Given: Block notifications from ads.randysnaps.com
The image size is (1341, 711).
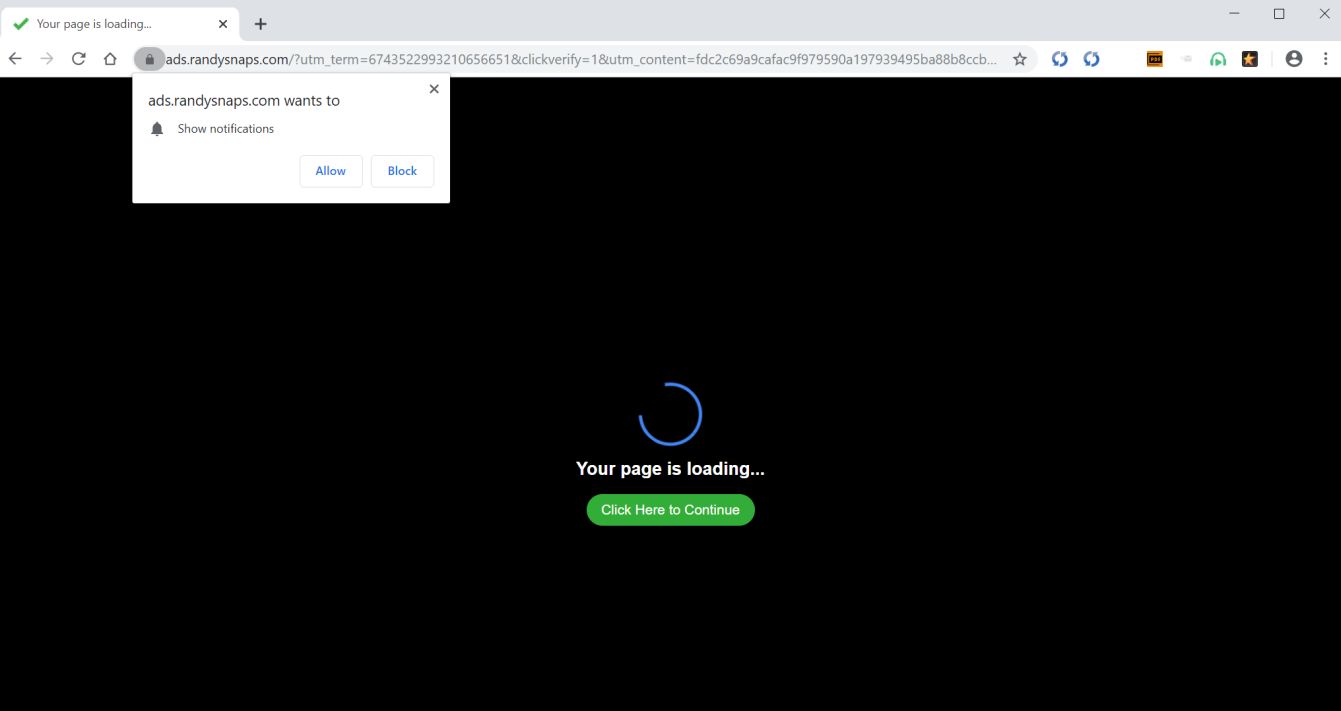Looking at the screenshot, I should point(402,171).
